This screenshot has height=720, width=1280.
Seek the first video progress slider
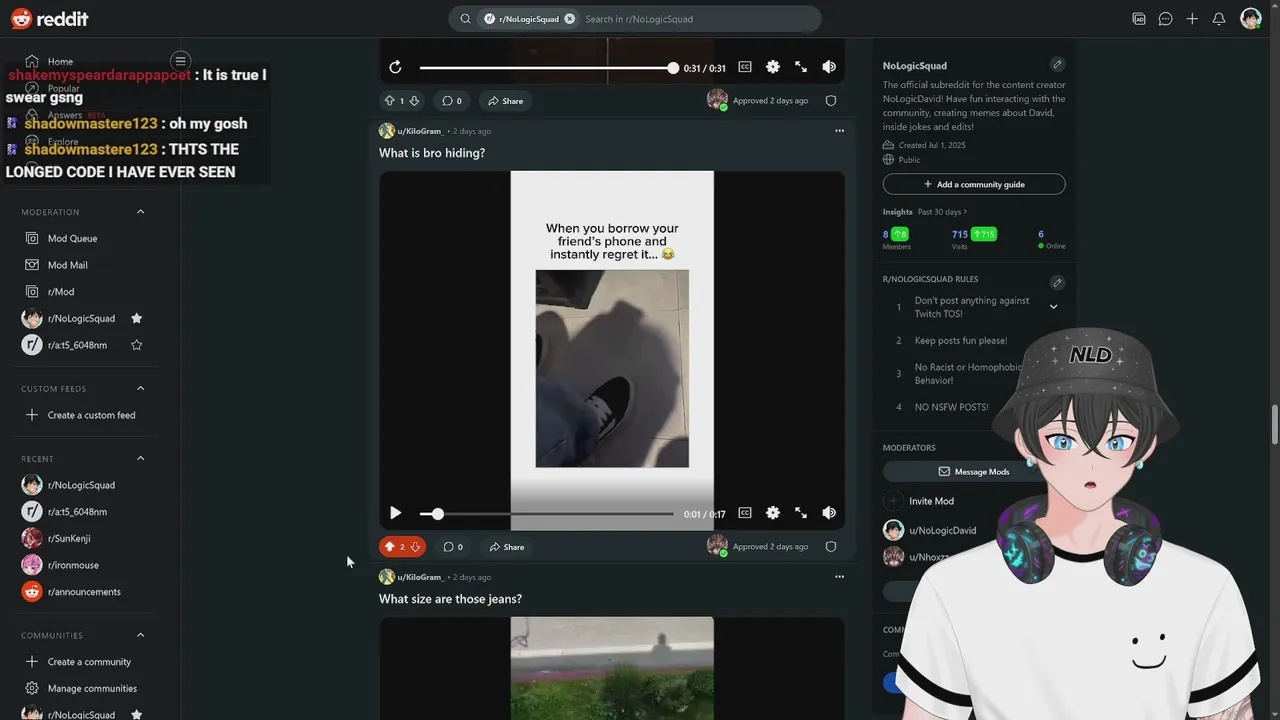click(546, 68)
